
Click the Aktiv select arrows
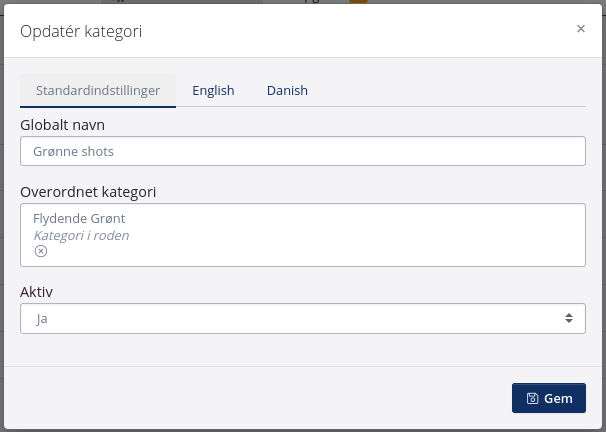tap(569, 318)
